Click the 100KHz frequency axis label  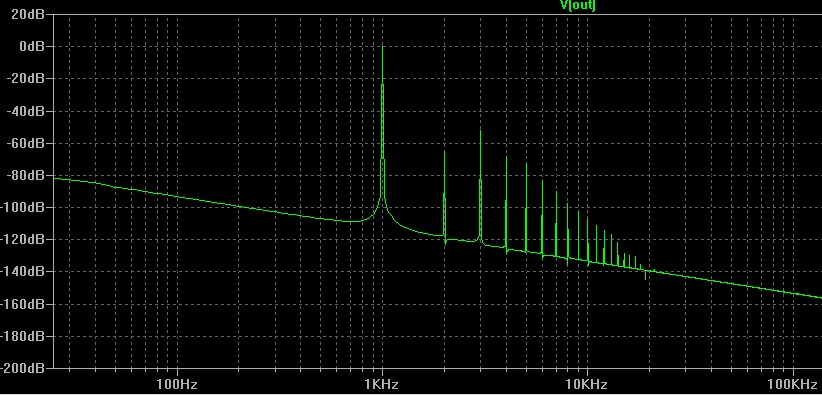pos(792,385)
